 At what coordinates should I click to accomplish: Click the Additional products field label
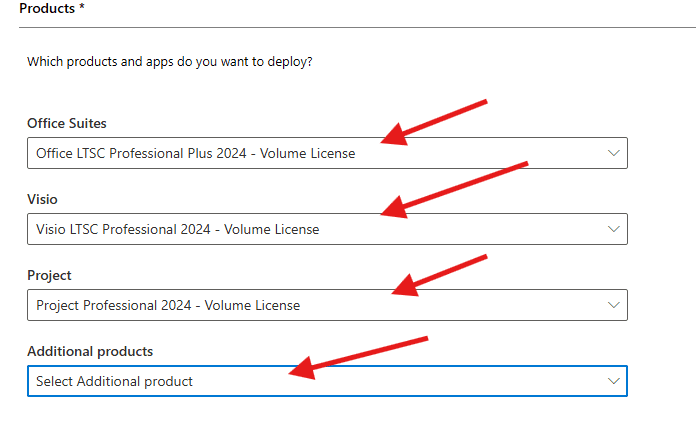pyautogui.click(x=90, y=351)
